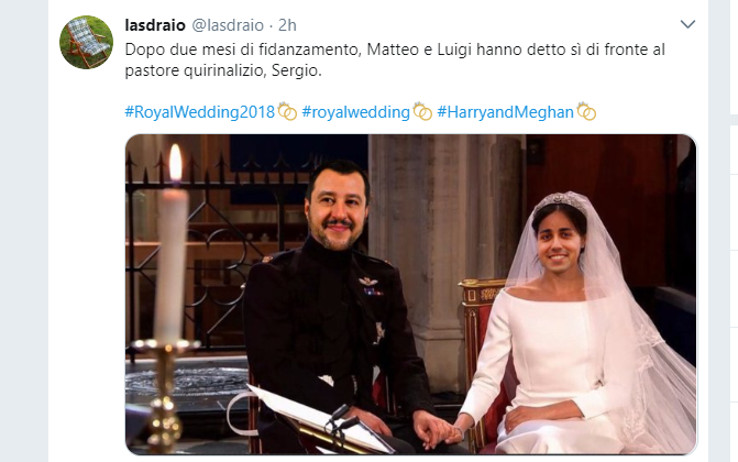Open the #RoyalWedding2018 hashtag
738x462 pixels.
click(200, 112)
